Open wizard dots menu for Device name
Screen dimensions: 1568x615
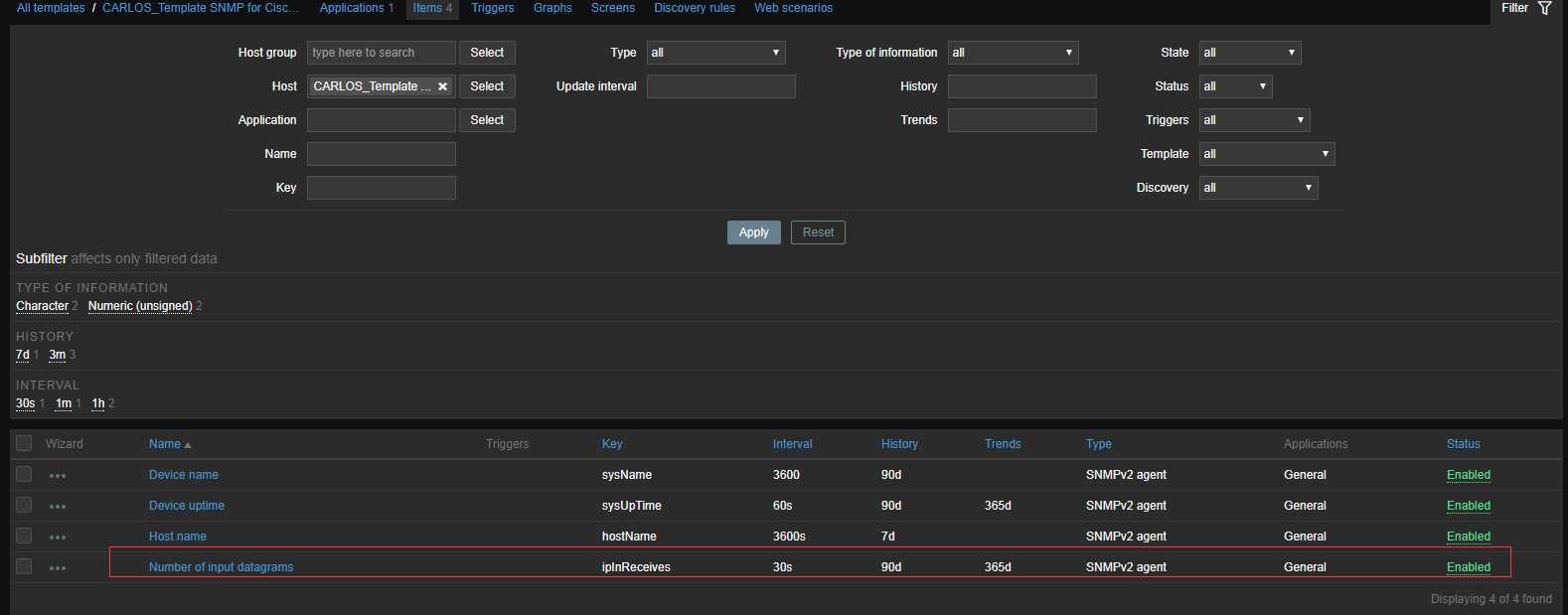point(58,476)
